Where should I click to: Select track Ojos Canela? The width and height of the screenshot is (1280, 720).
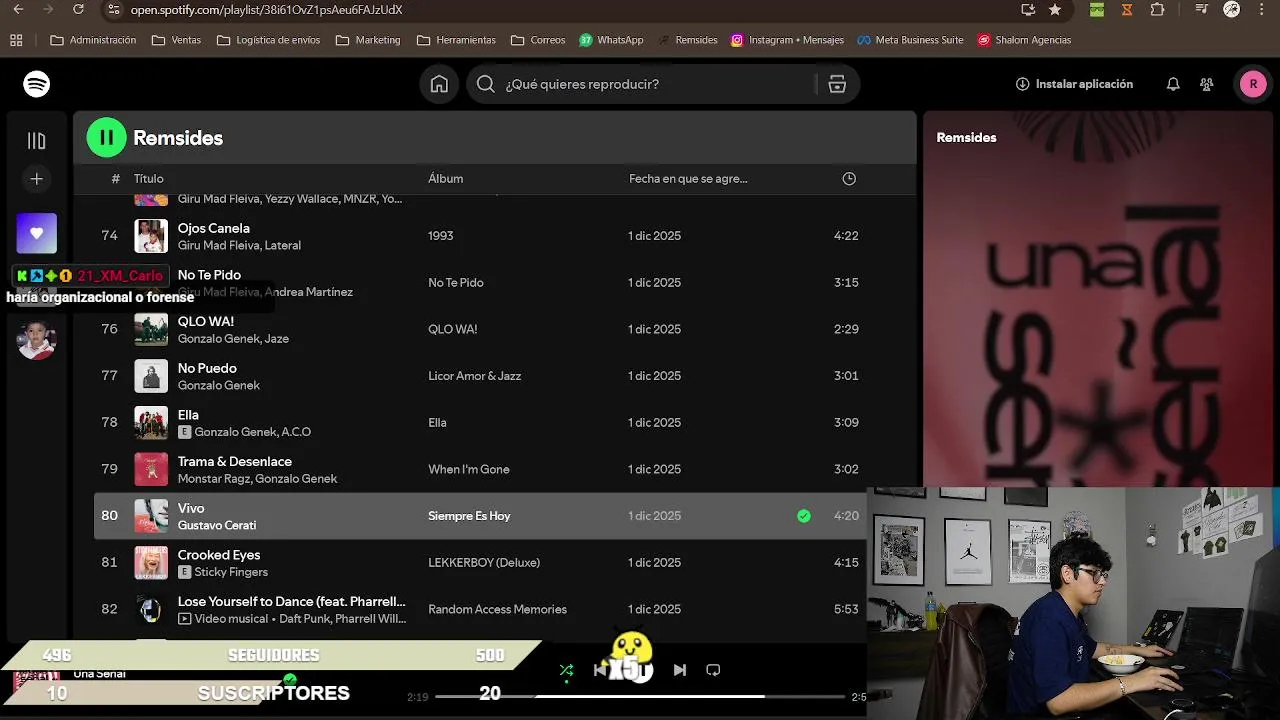214,228
